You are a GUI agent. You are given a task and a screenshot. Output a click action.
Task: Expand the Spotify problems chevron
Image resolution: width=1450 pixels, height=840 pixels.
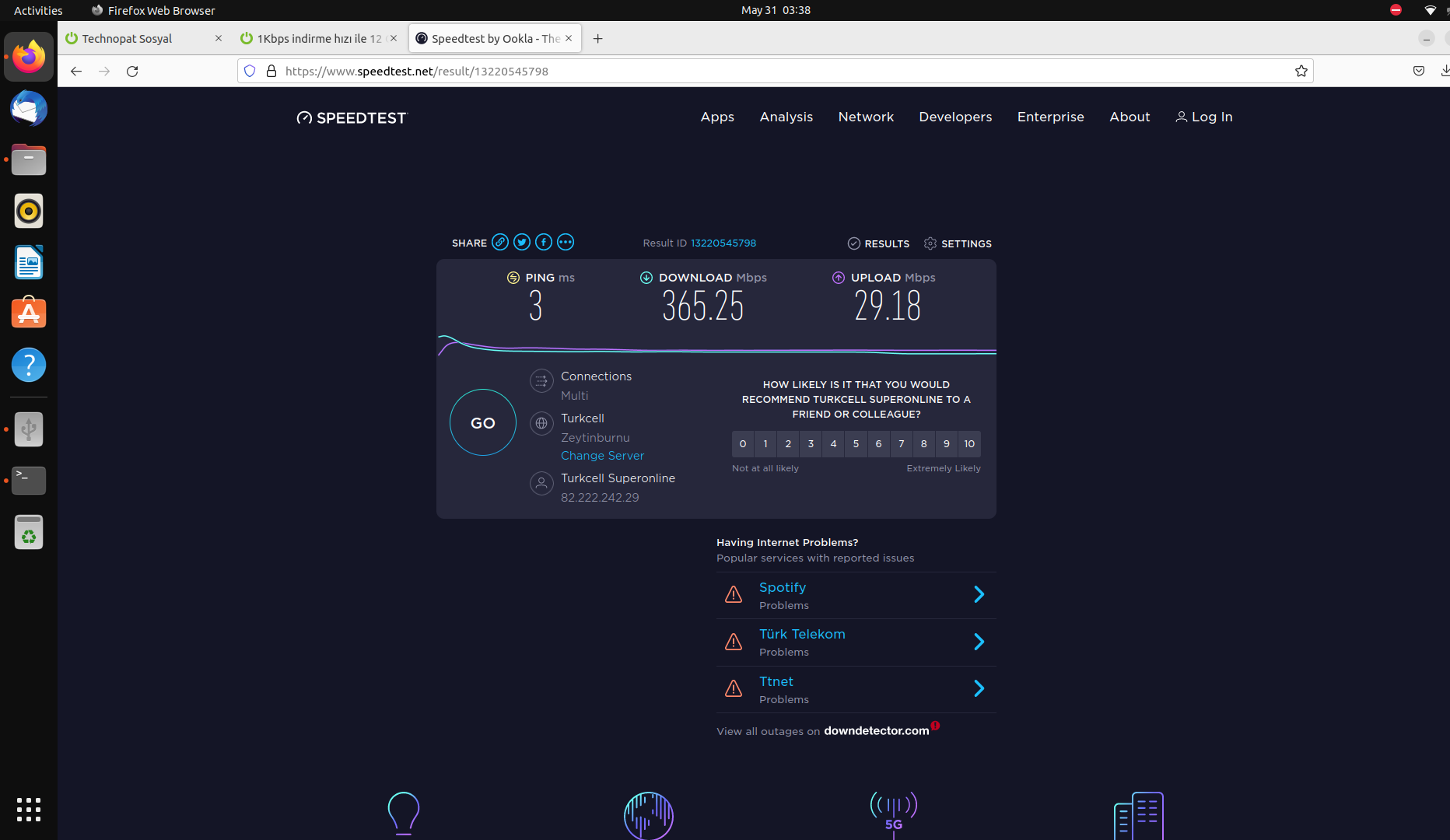pos(979,595)
